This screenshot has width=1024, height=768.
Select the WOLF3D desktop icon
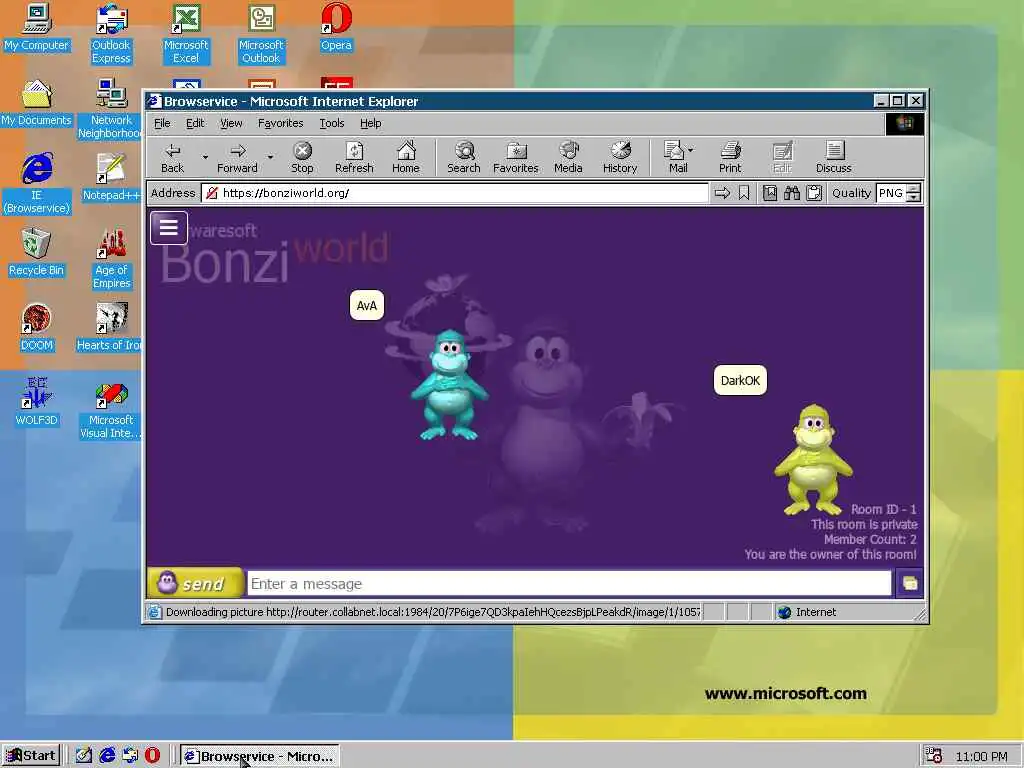pyautogui.click(x=37, y=402)
